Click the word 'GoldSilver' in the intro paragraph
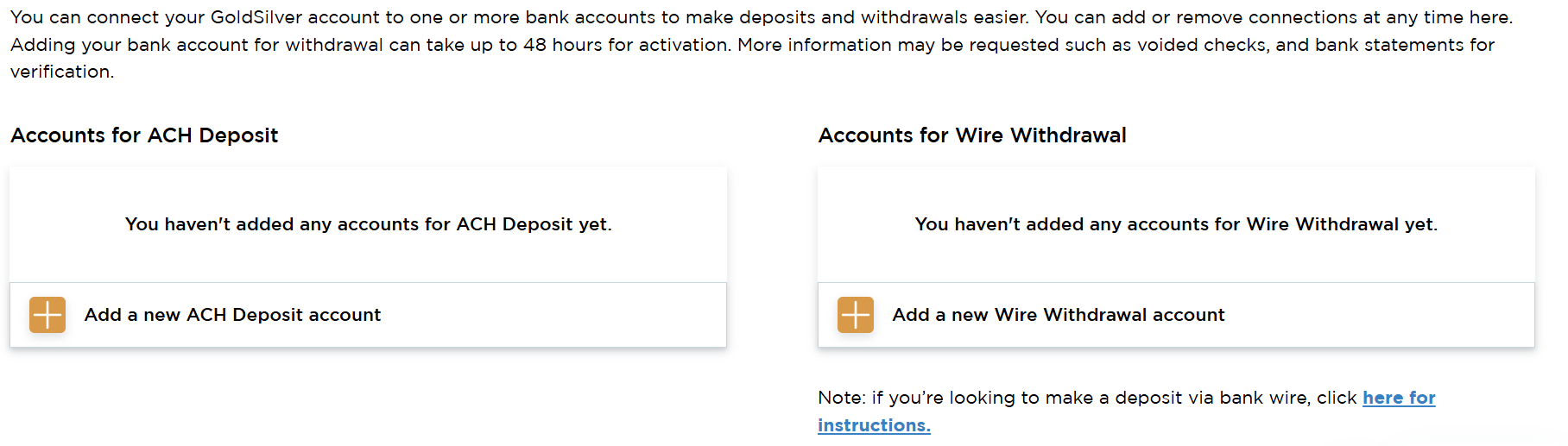The width and height of the screenshot is (1568, 446). (256, 17)
